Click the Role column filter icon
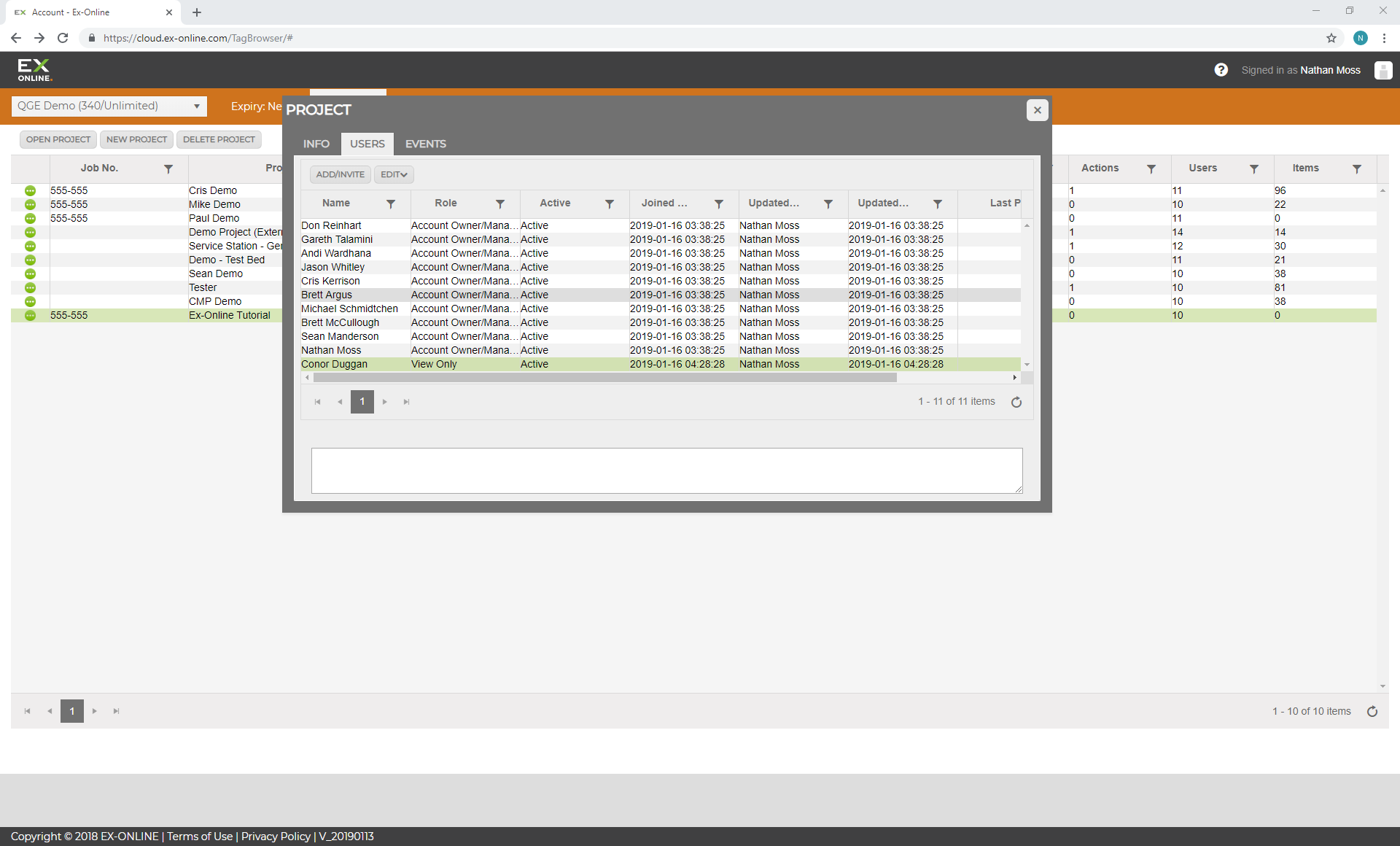 [500, 204]
